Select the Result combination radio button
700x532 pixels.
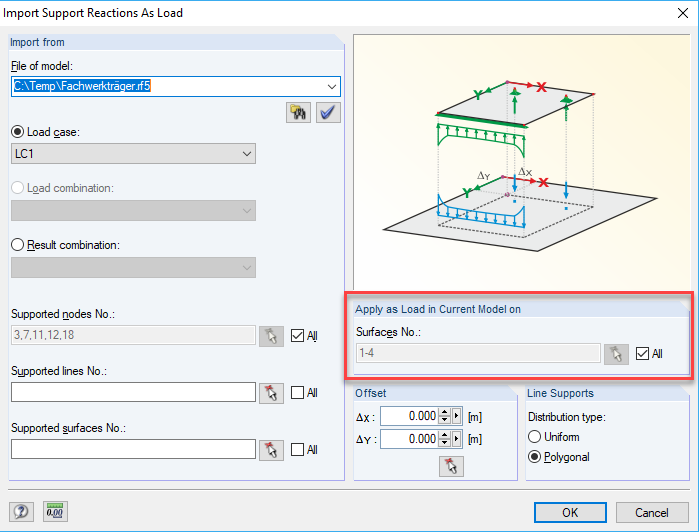(x=17, y=245)
